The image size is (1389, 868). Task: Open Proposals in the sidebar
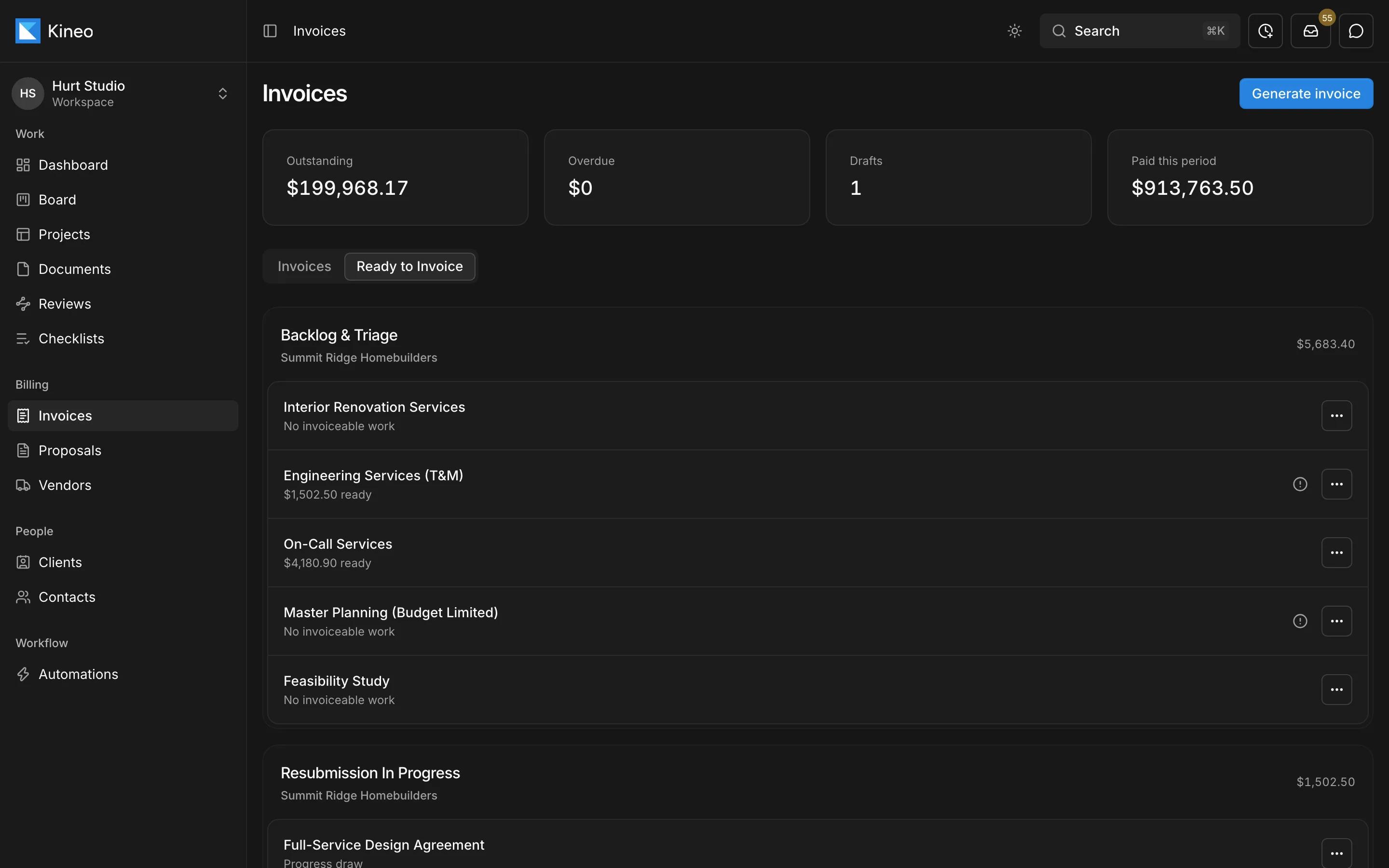coord(123,451)
